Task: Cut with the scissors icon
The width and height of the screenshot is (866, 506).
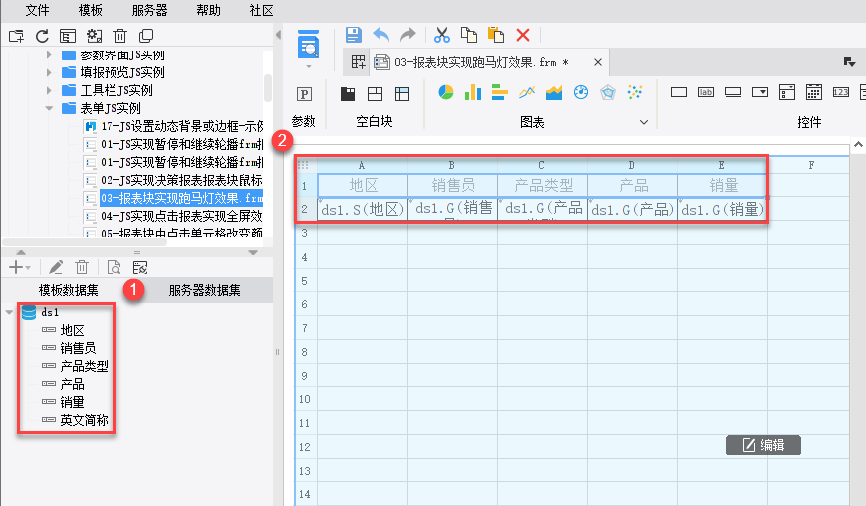Action: [442, 35]
